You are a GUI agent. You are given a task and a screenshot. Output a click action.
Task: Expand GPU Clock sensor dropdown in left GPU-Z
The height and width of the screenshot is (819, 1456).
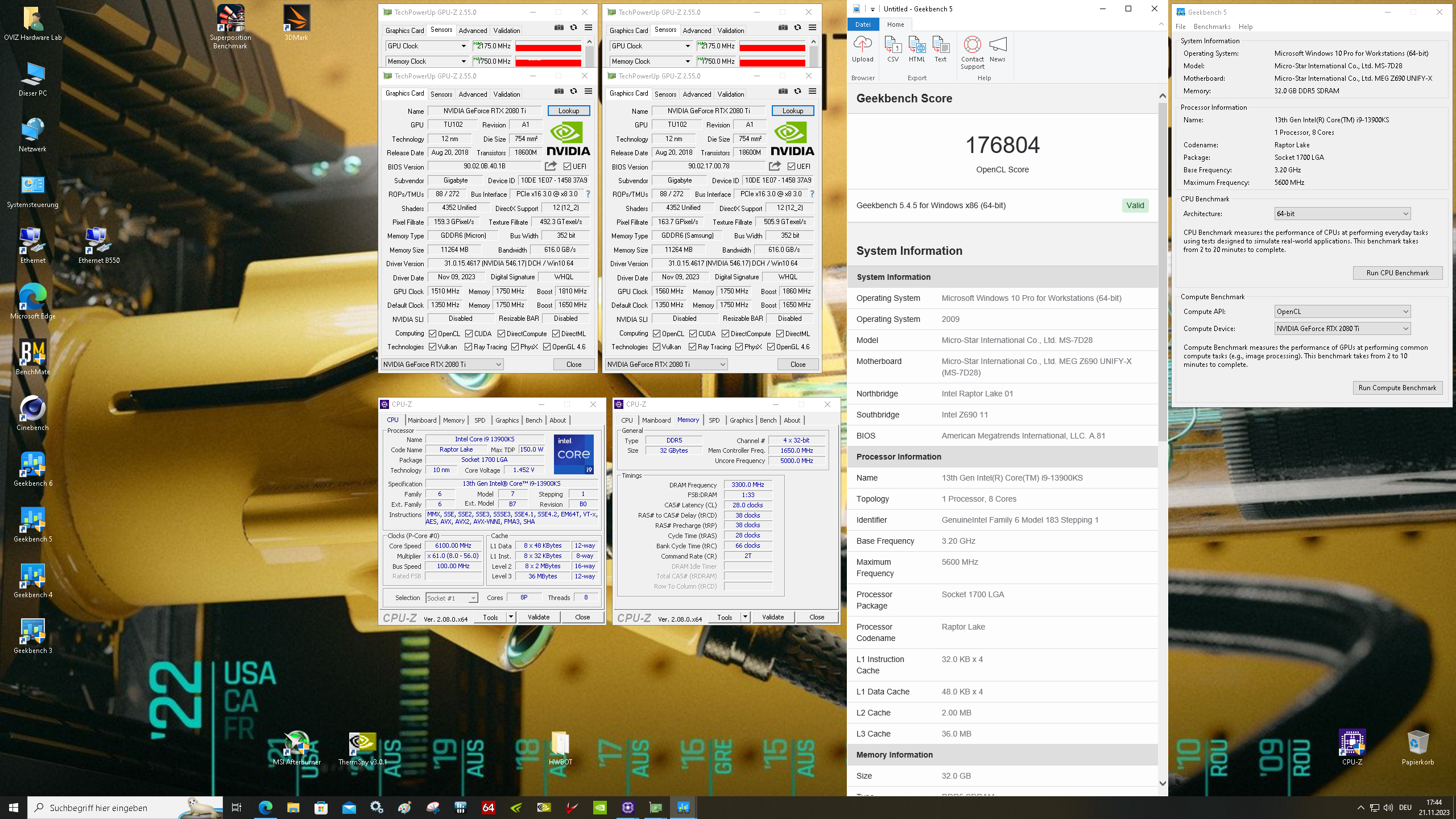click(464, 45)
